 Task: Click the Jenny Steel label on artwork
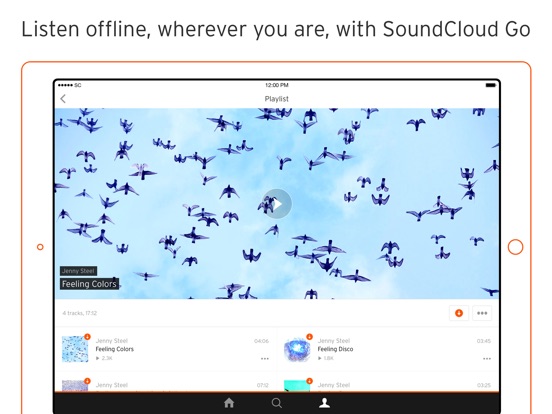click(79, 271)
